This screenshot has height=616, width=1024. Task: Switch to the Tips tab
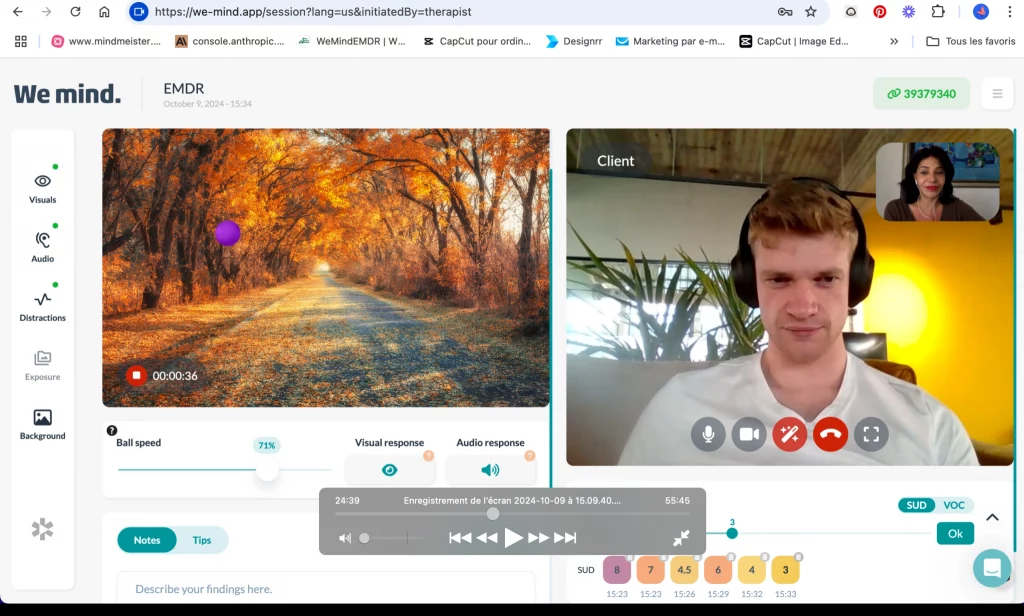pyautogui.click(x=202, y=540)
